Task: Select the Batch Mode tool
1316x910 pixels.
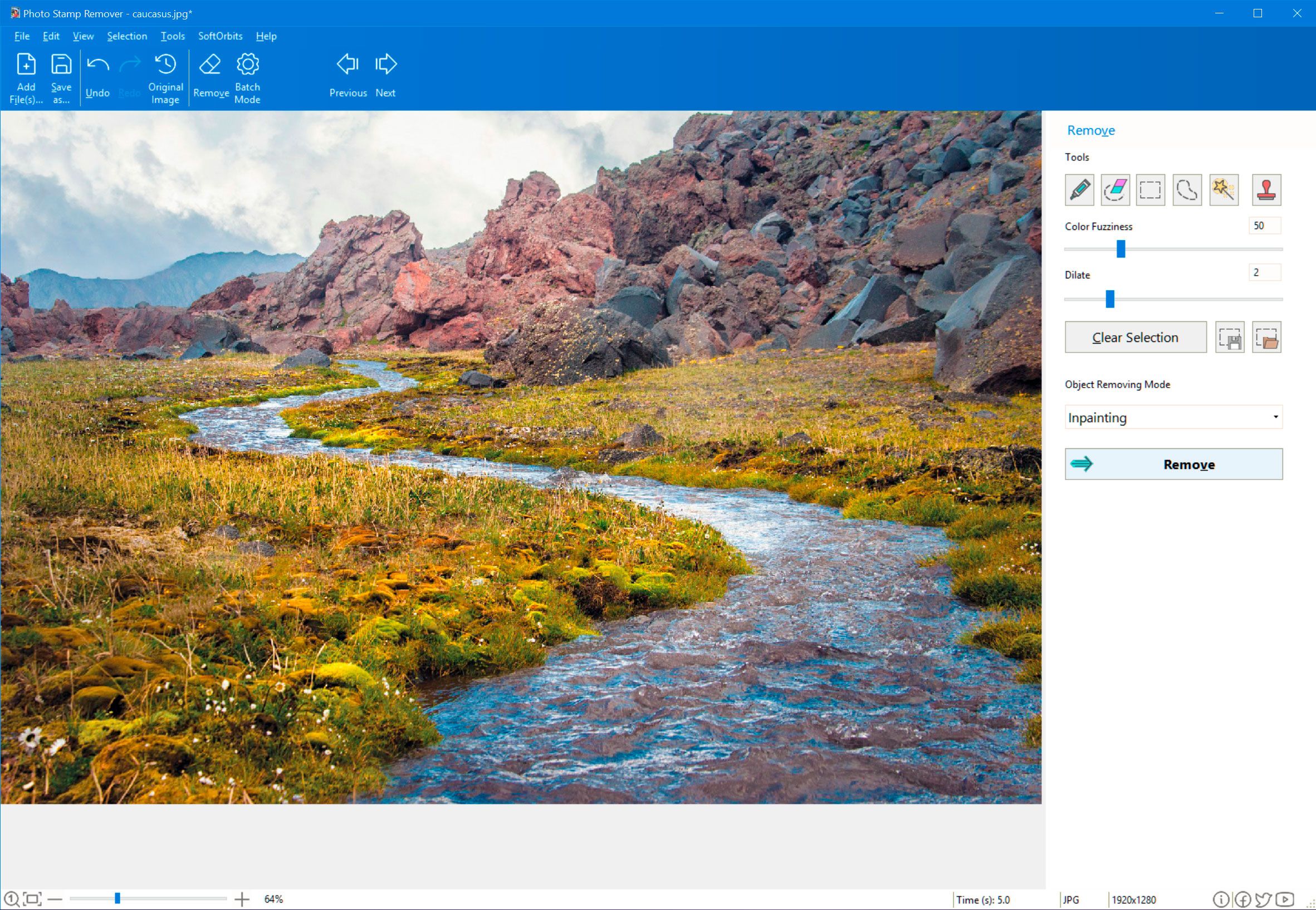Action: (247, 78)
